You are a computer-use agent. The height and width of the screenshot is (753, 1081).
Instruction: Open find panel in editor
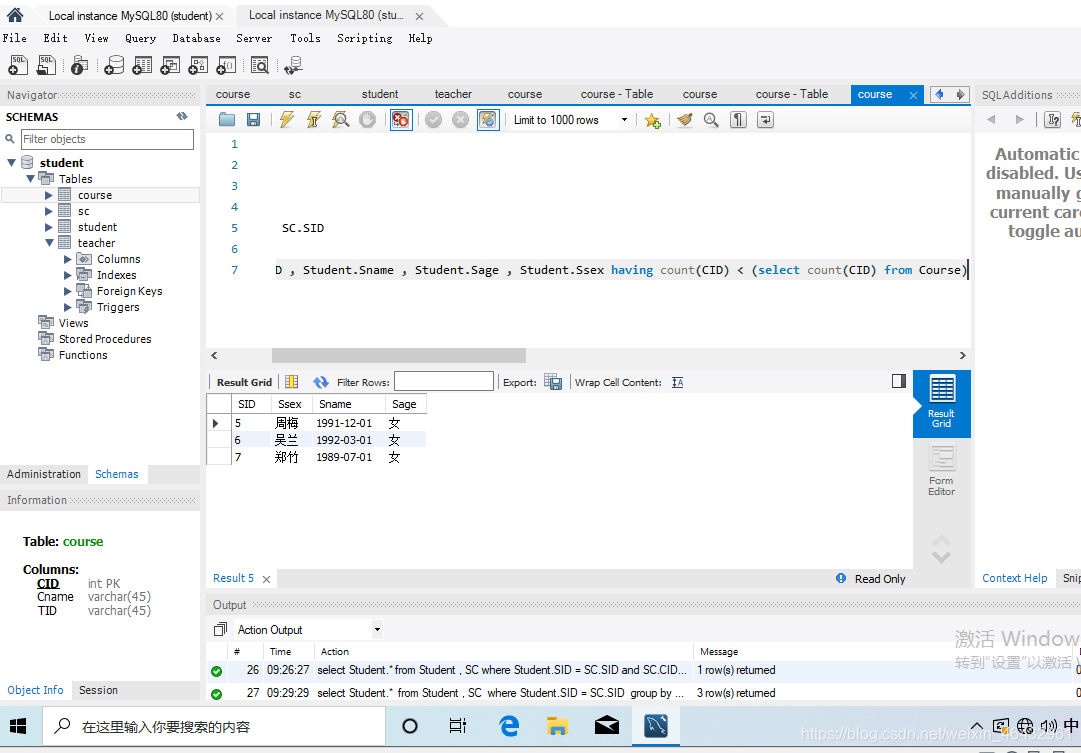(711, 119)
